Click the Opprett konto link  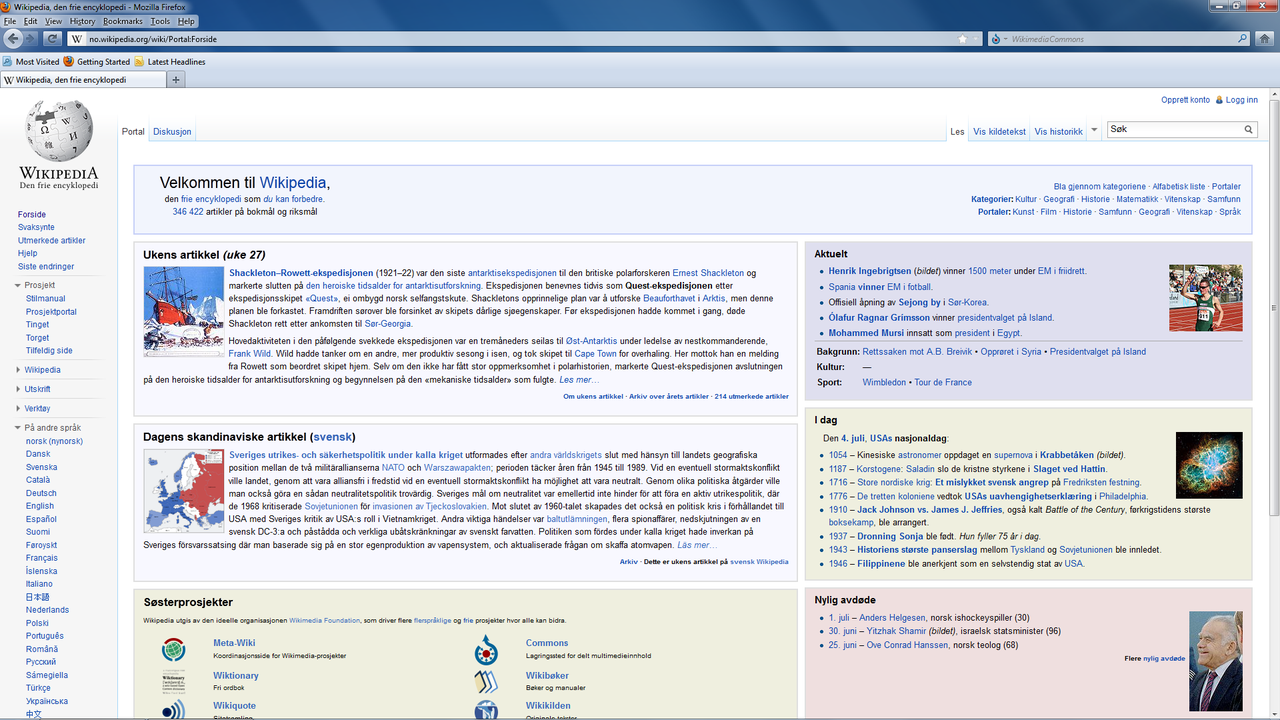1185,100
